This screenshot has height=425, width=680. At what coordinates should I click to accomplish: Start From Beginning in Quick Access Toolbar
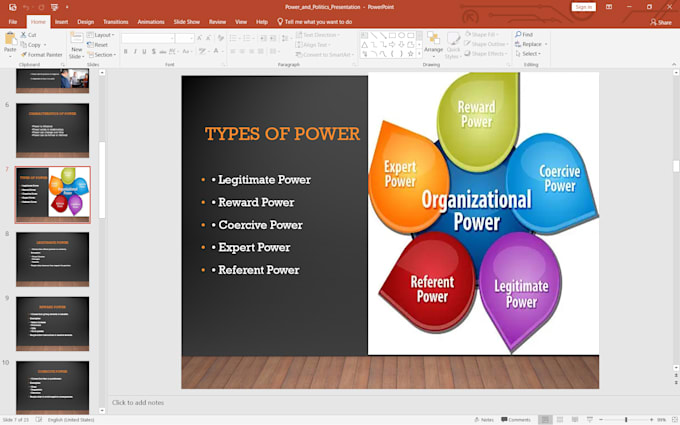tap(55, 7)
